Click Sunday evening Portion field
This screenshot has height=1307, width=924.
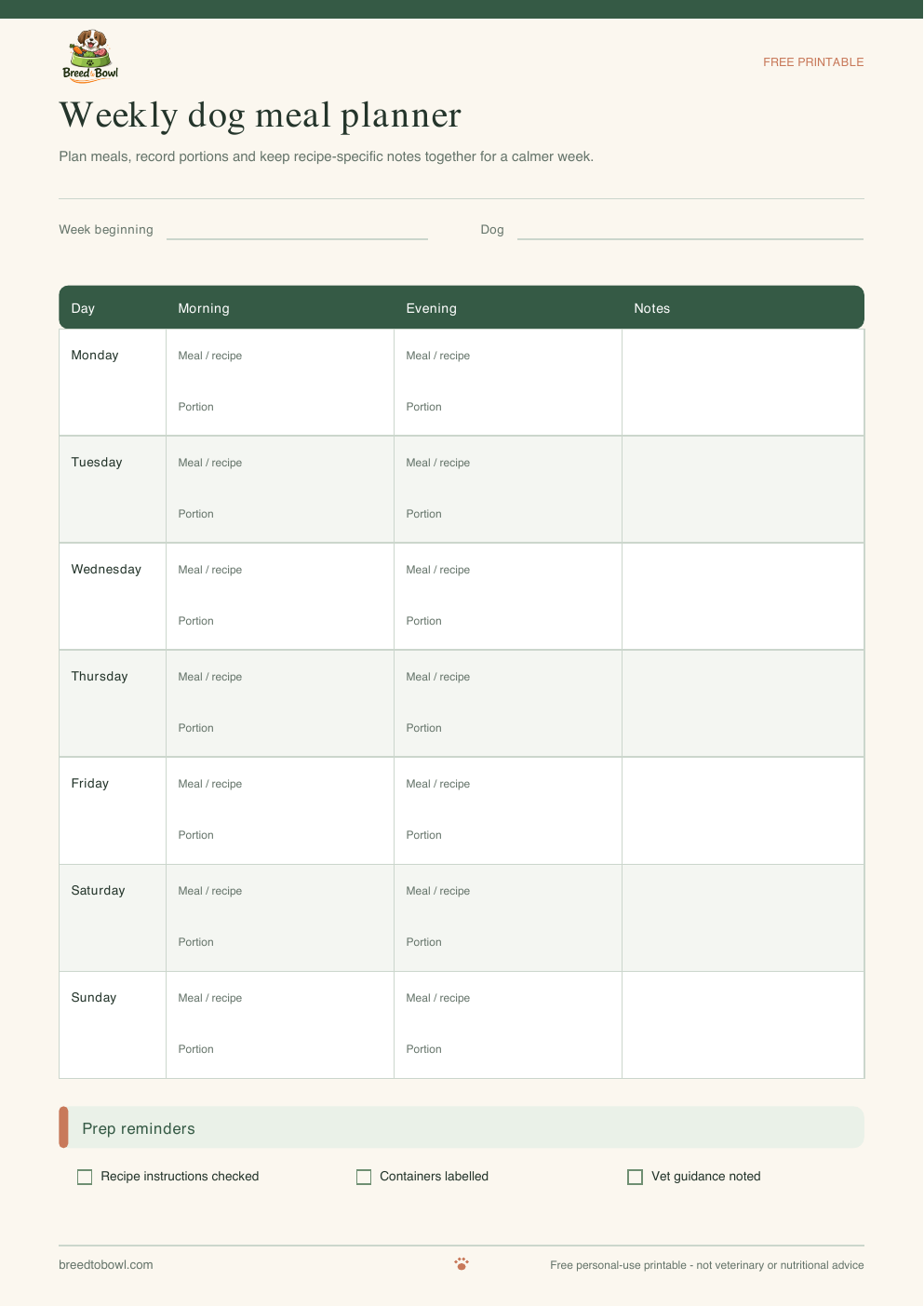[423, 1049]
